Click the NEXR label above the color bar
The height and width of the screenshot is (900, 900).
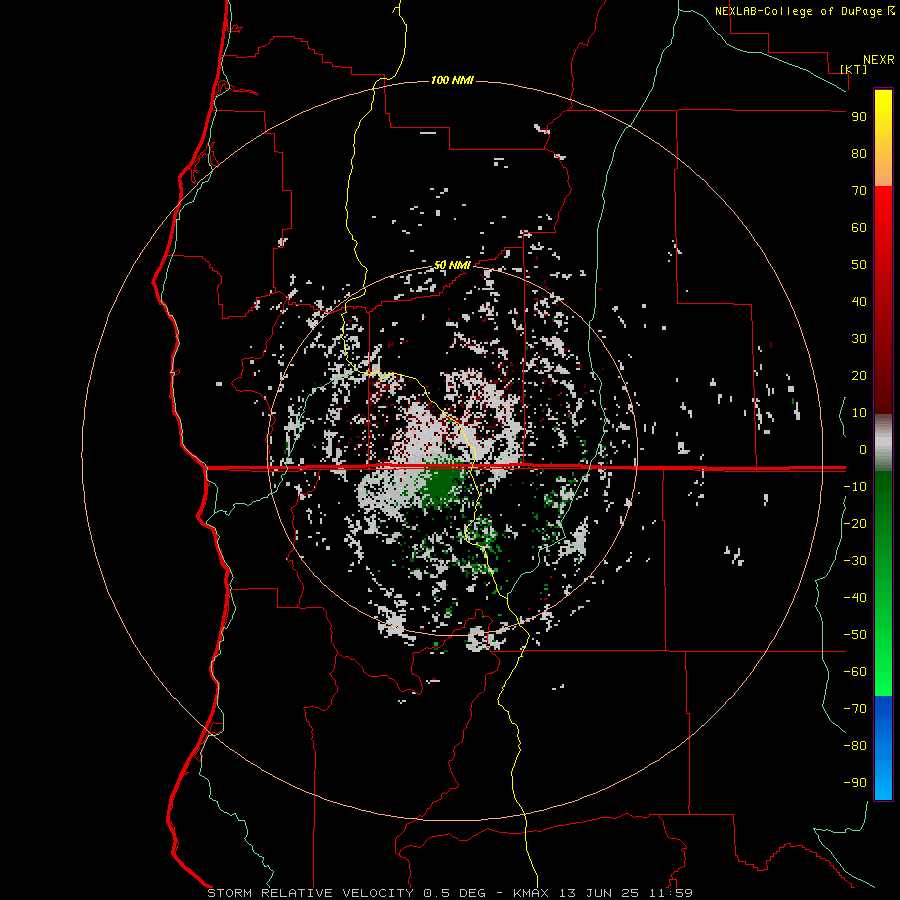point(878,59)
